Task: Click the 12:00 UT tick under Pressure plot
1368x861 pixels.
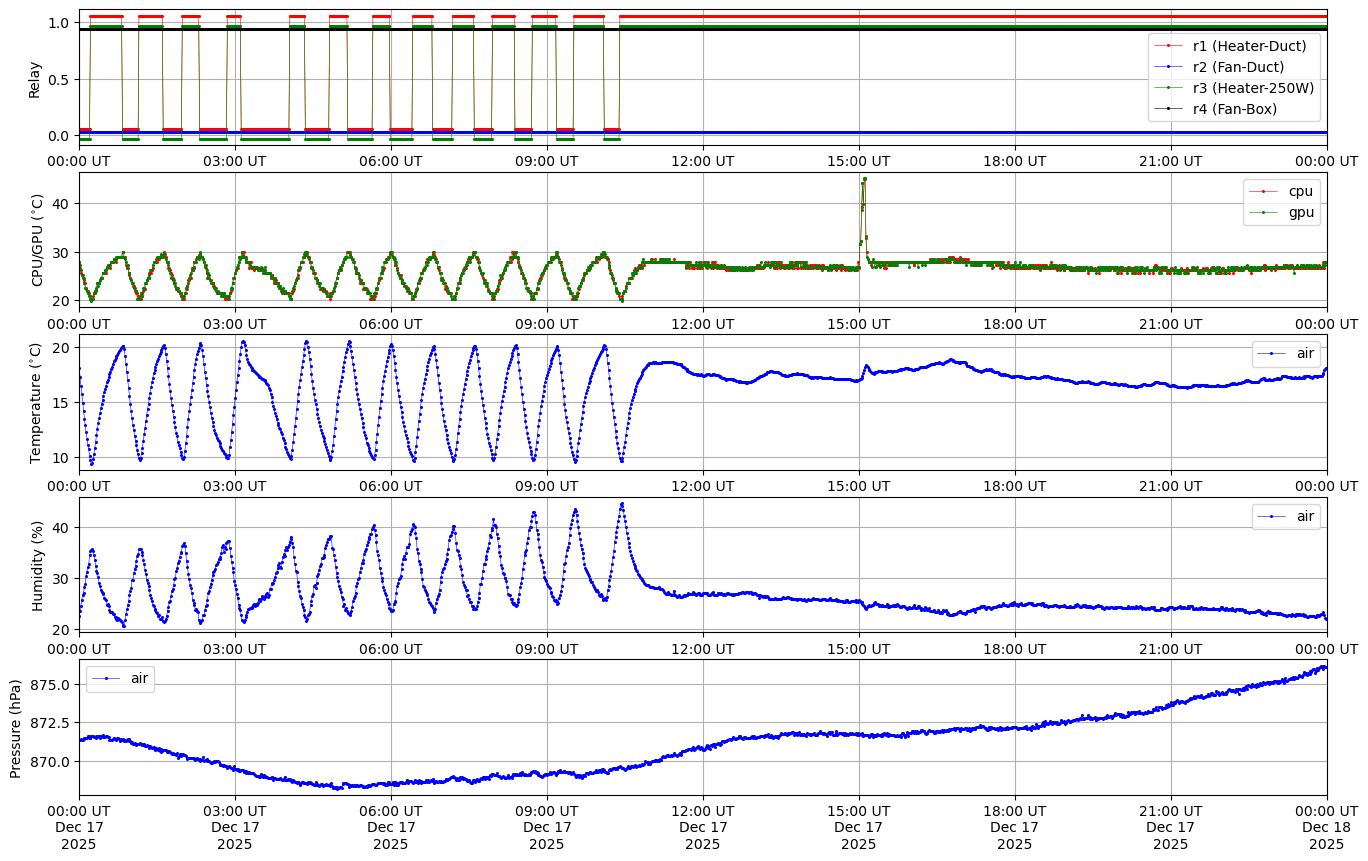Action: 703,811
